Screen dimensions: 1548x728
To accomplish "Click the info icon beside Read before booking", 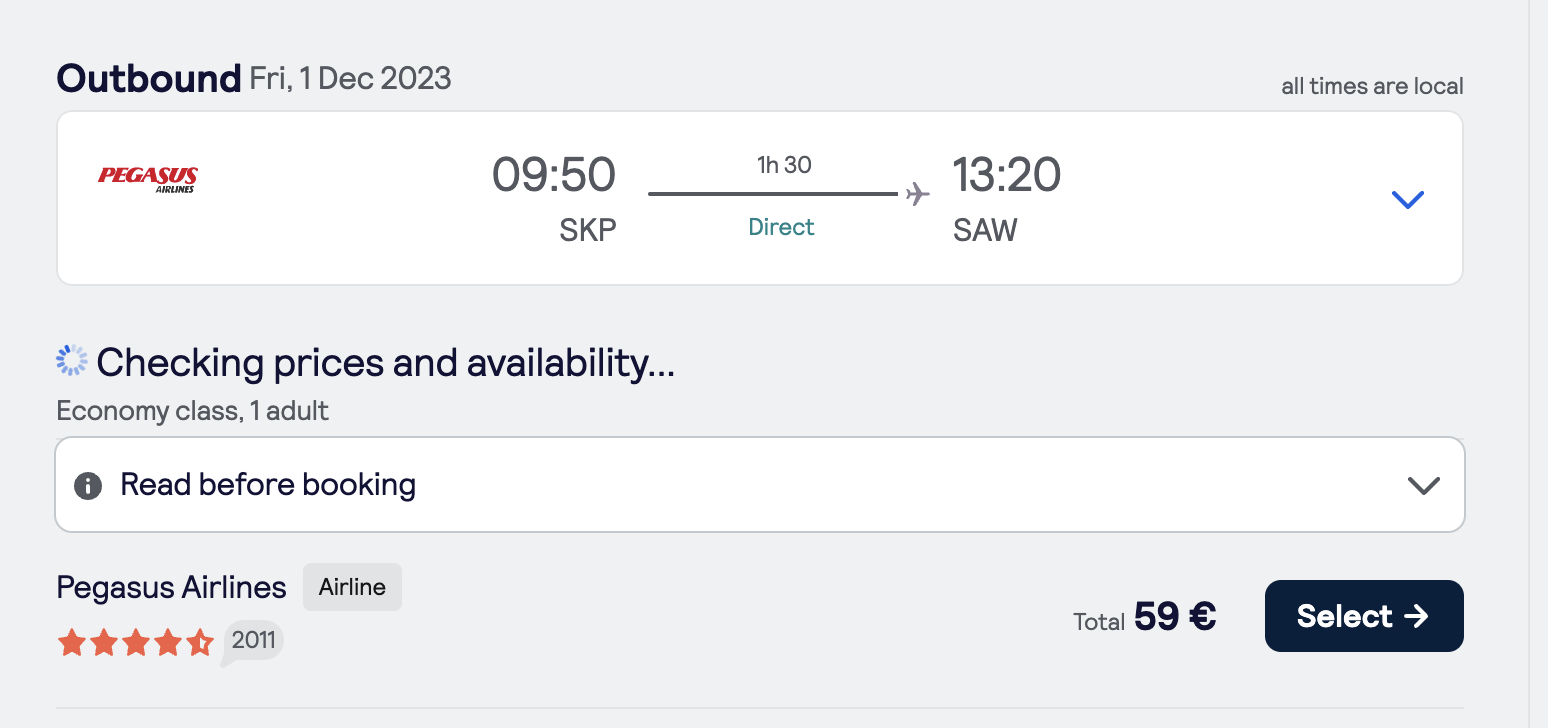I will click(x=88, y=486).
